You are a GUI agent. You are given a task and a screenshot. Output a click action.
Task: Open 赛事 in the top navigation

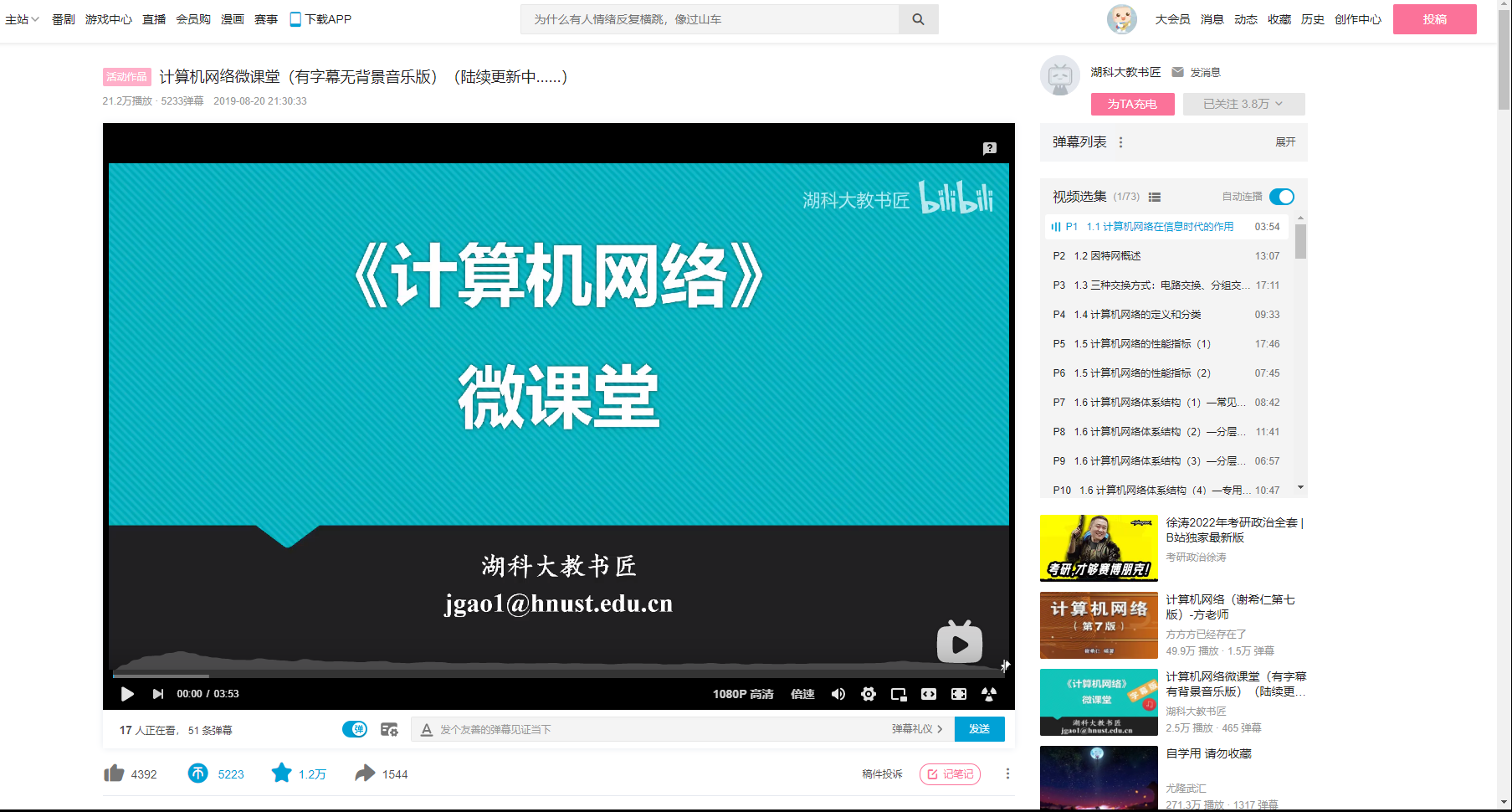(266, 19)
